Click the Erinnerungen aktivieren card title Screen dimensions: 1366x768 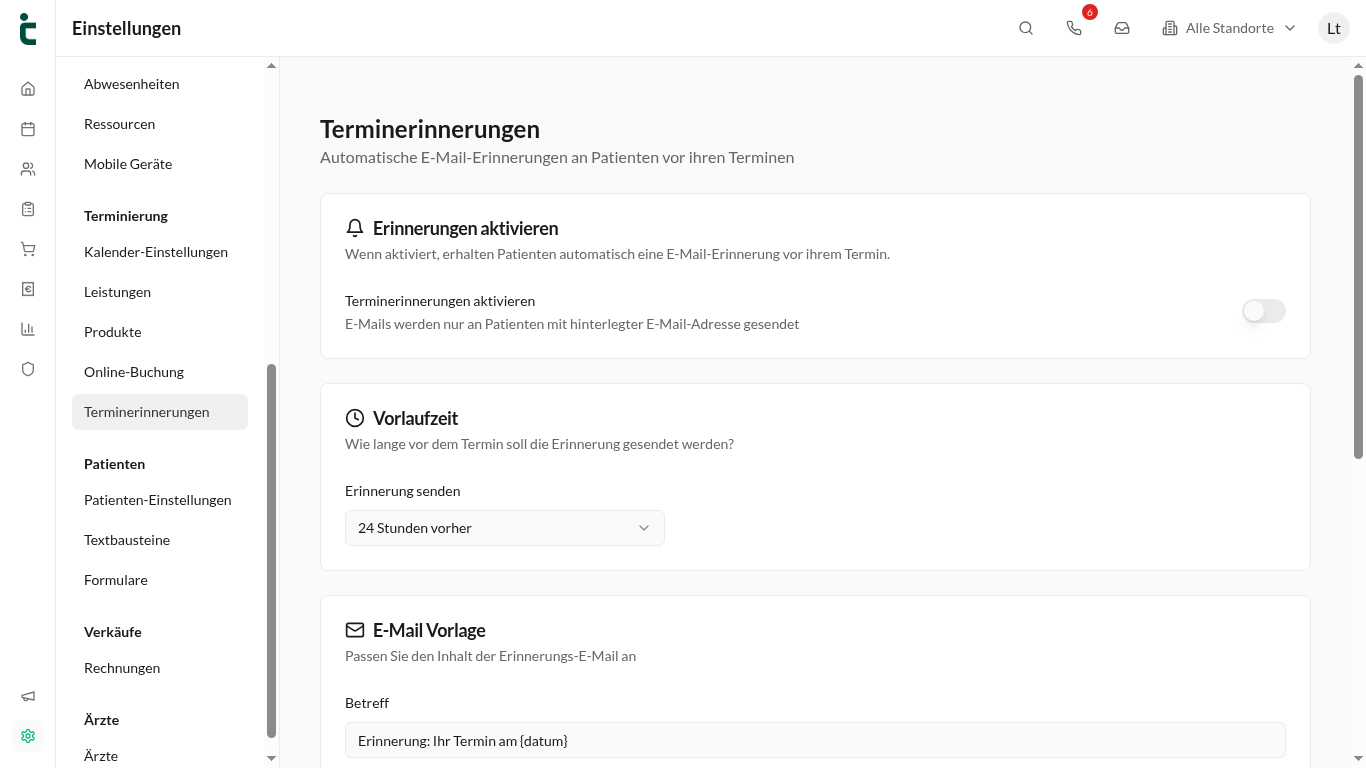coord(465,228)
